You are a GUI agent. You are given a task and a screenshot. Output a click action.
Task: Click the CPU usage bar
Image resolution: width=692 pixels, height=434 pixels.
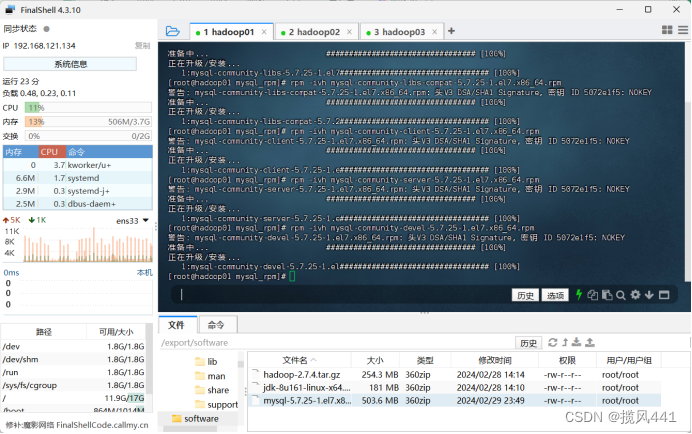click(x=88, y=108)
